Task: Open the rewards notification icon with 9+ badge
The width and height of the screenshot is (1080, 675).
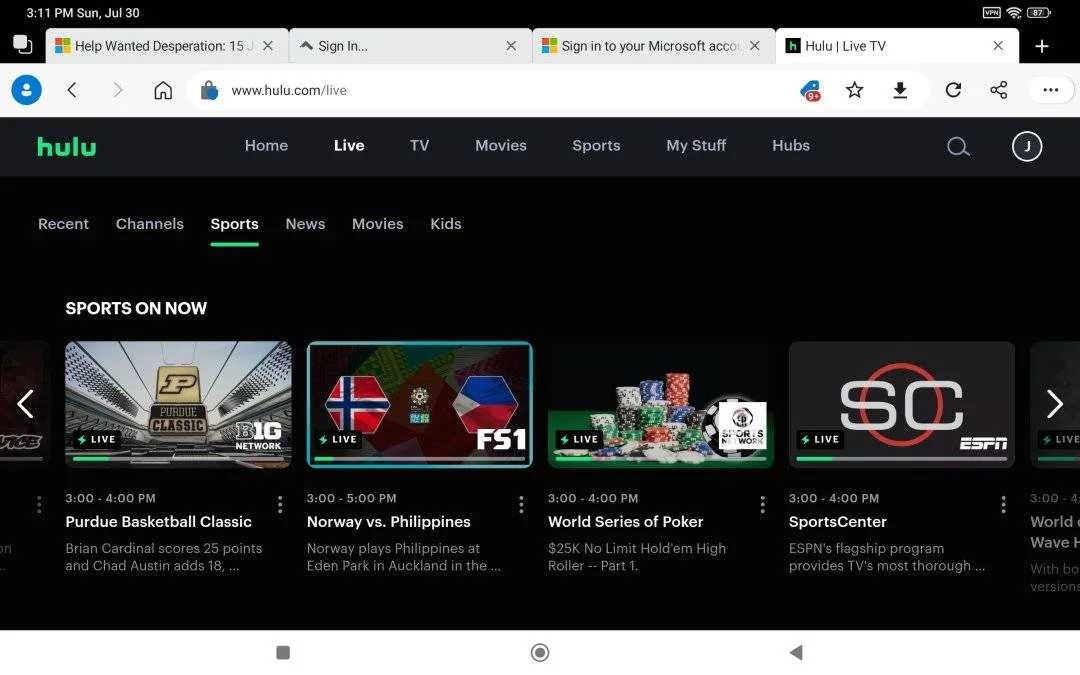Action: pos(811,90)
